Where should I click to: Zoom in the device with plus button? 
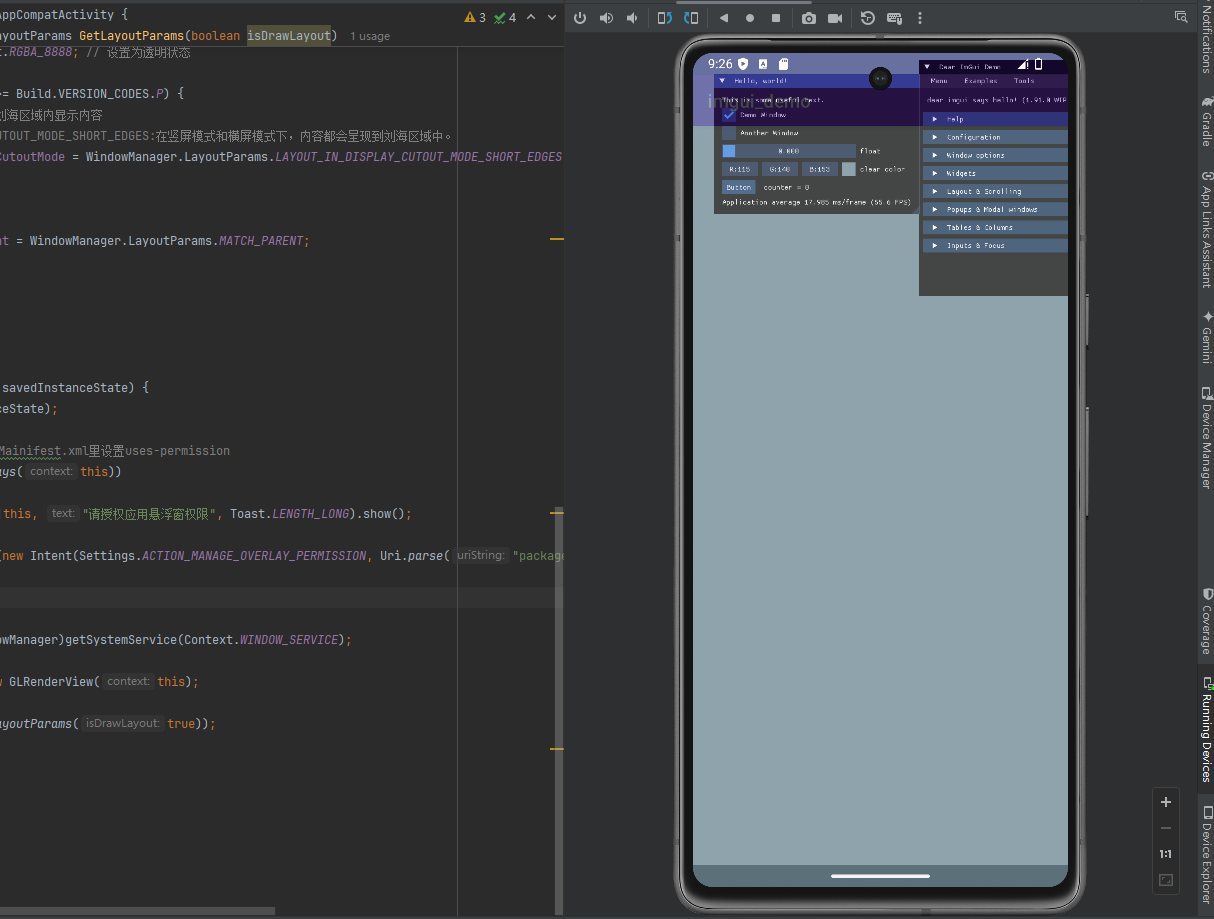click(1165, 802)
